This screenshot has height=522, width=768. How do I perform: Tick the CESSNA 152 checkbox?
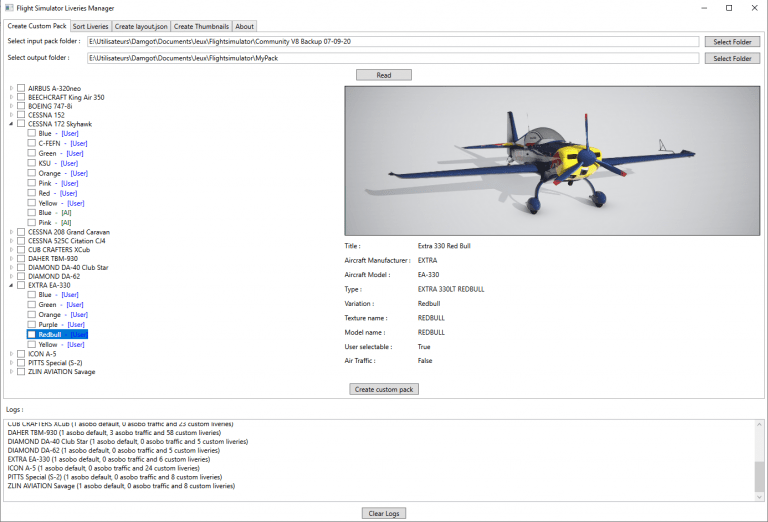21,115
